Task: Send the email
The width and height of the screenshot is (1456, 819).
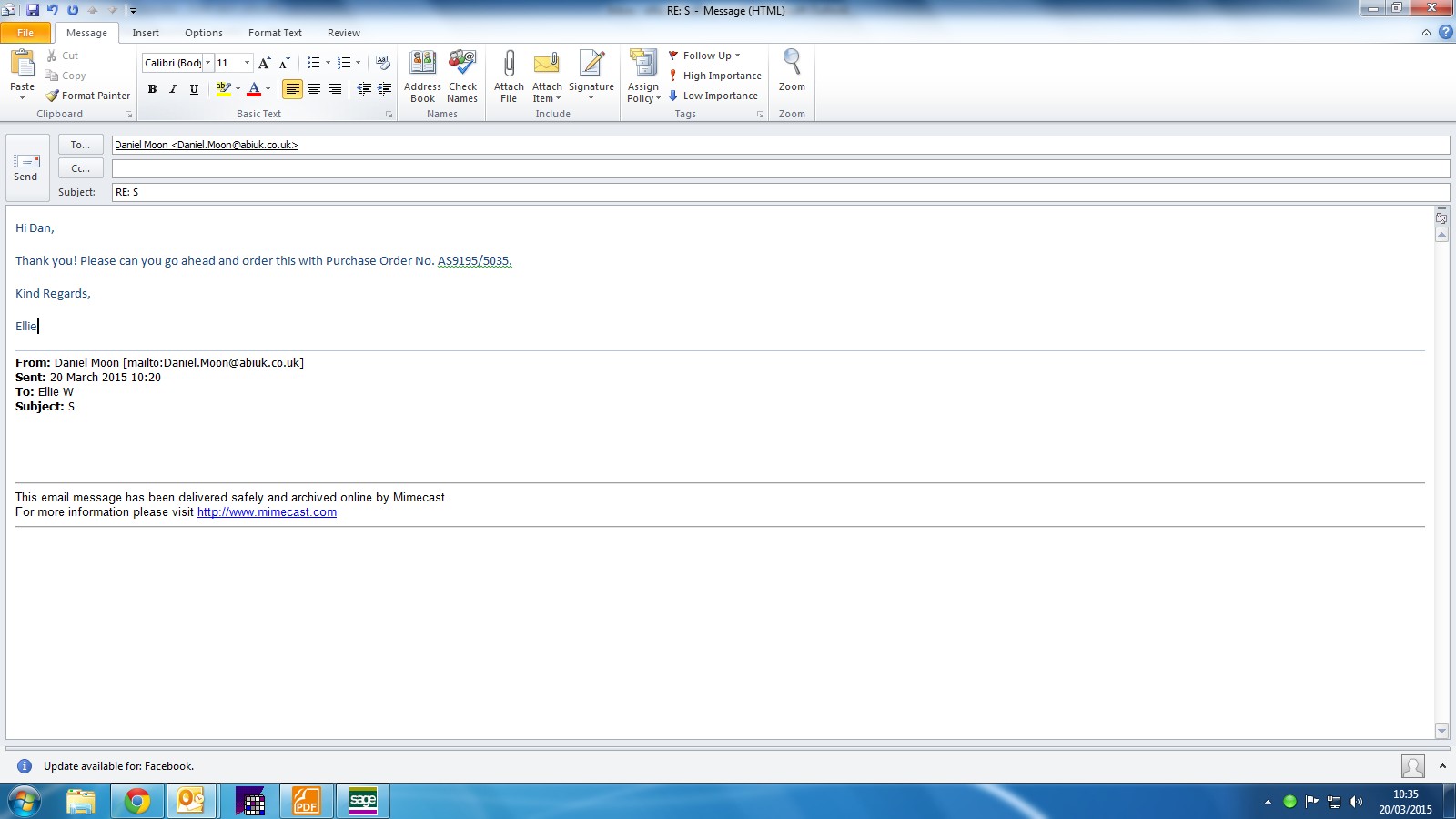Action: (x=26, y=168)
